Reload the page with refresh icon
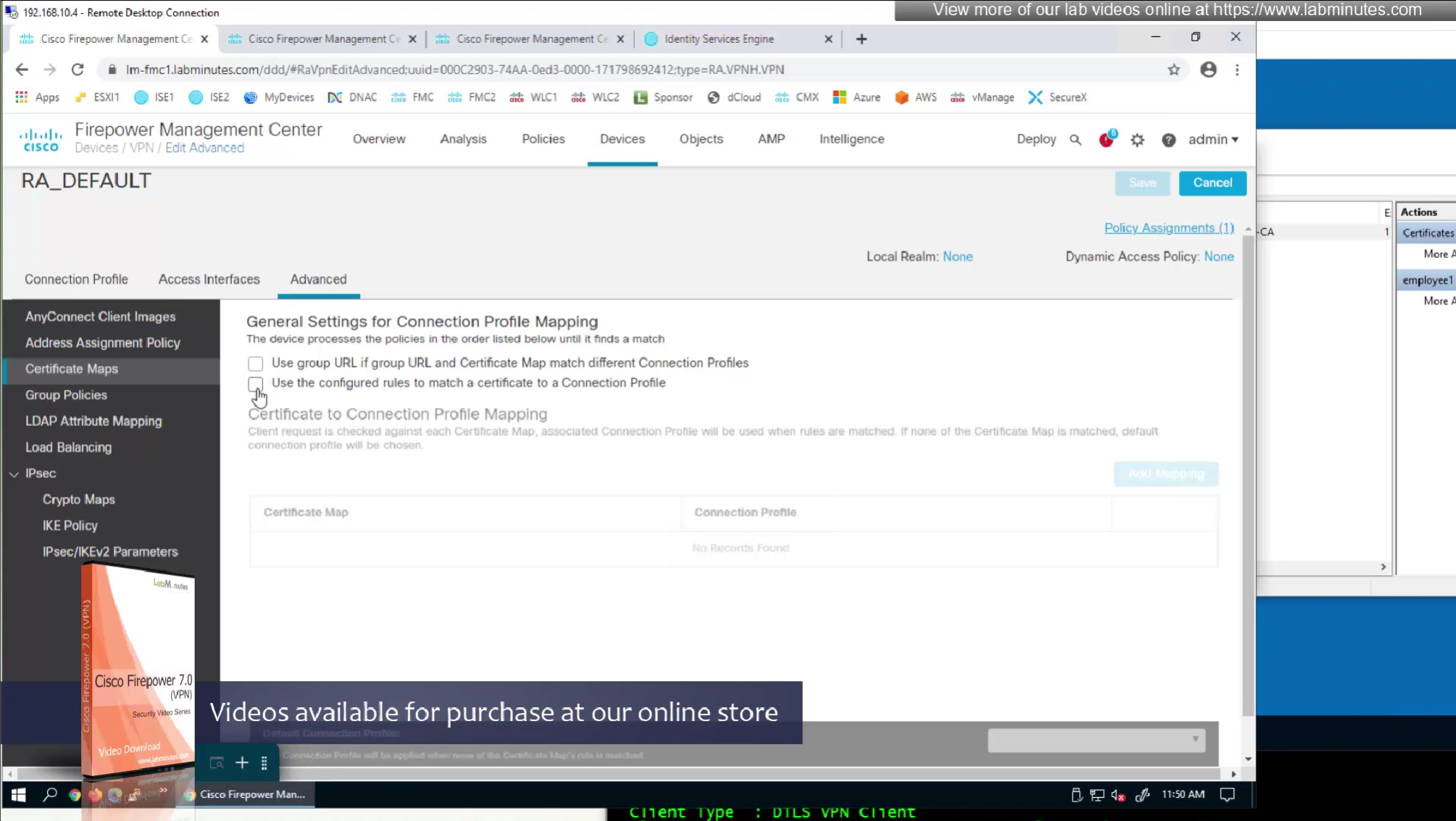This screenshot has height=821, width=1456. click(78, 70)
